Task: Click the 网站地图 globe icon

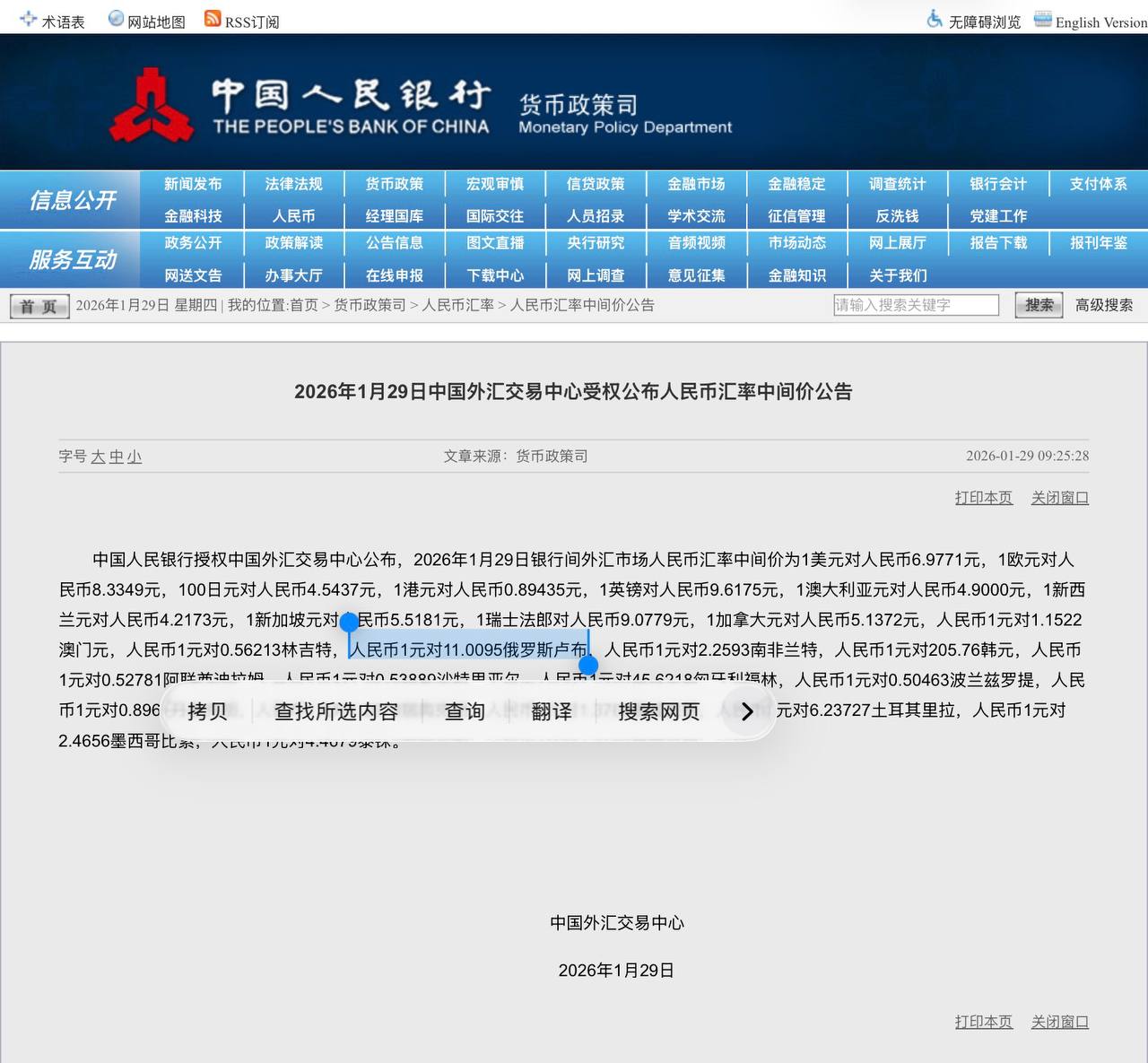Action: [116, 19]
